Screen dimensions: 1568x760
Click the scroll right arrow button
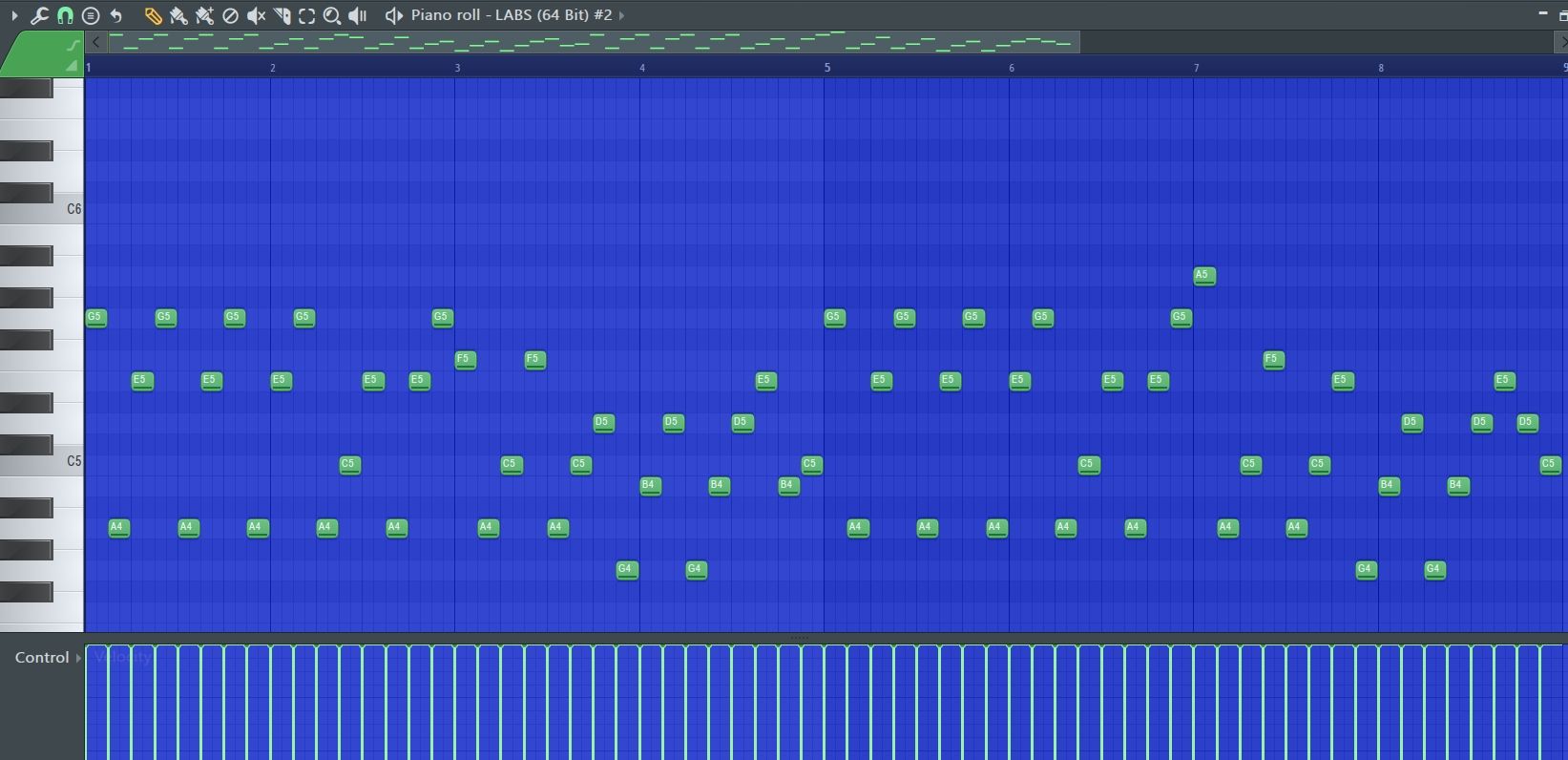pyautogui.click(x=1562, y=42)
